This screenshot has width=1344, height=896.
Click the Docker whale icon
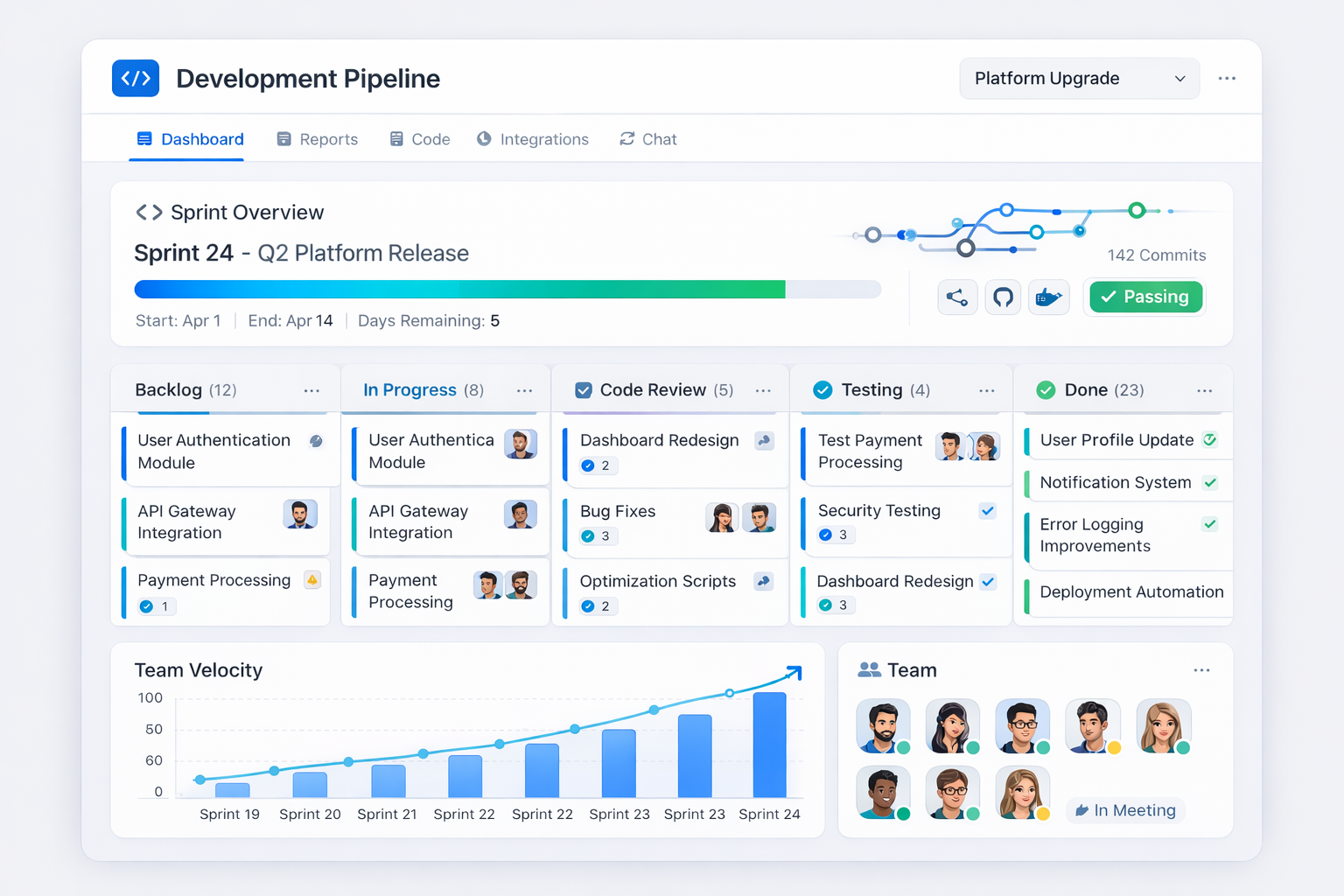[x=1049, y=297]
